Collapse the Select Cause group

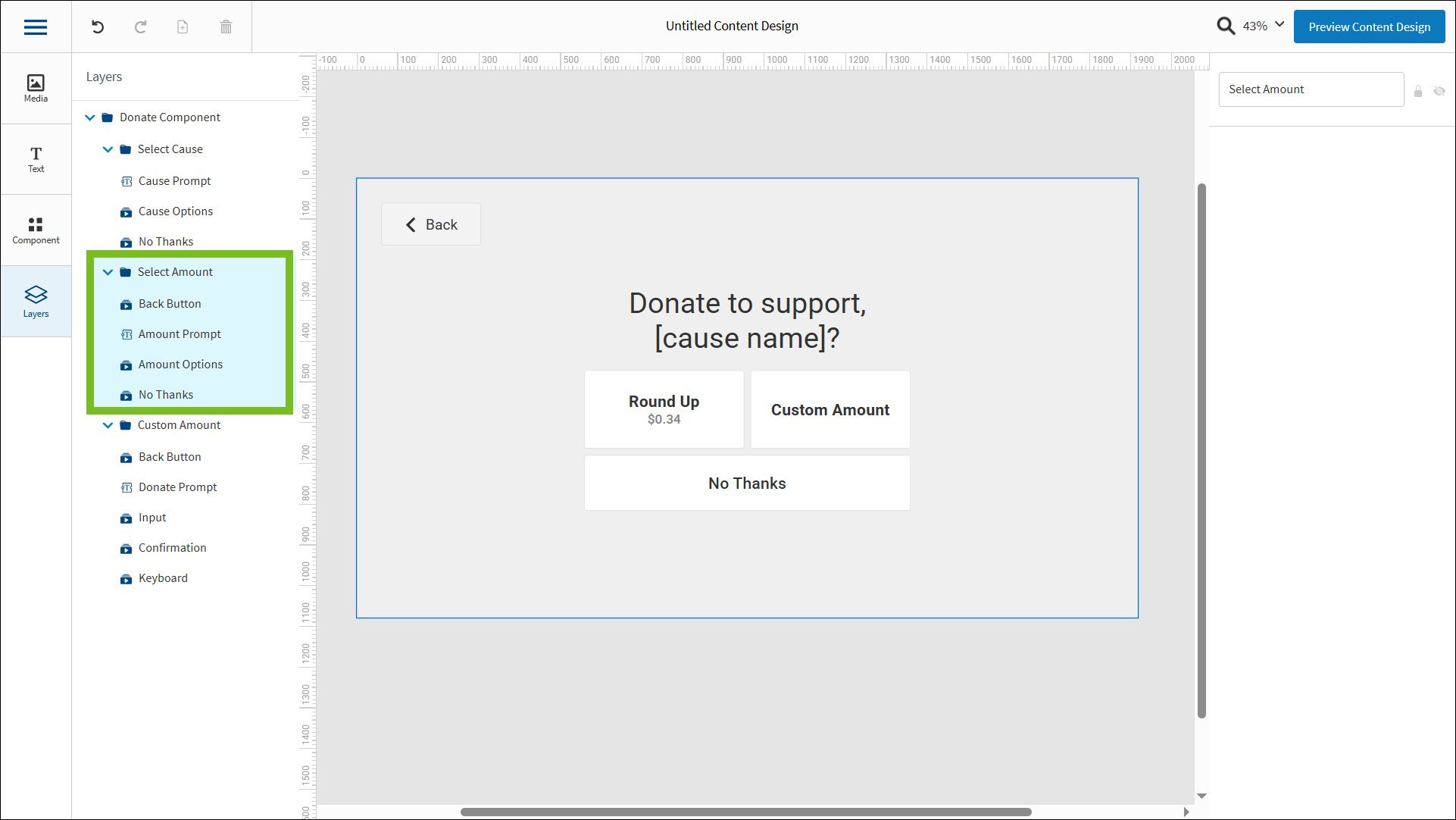coord(108,149)
